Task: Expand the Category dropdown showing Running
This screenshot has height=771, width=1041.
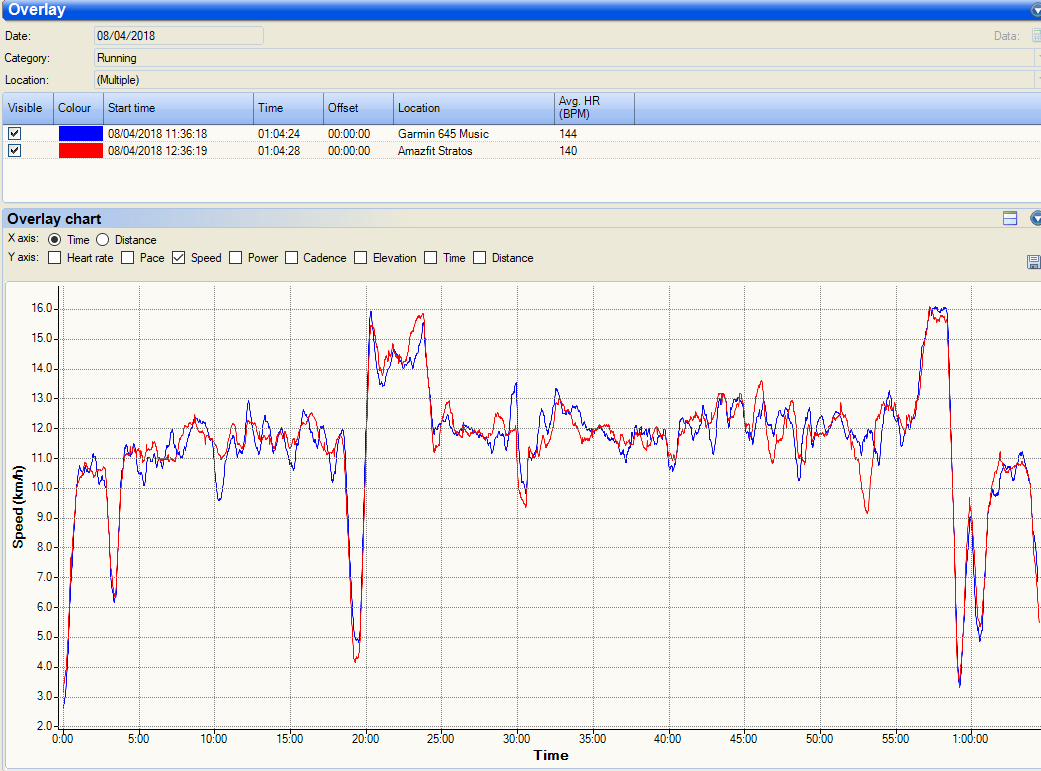Action: click(1036, 58)
